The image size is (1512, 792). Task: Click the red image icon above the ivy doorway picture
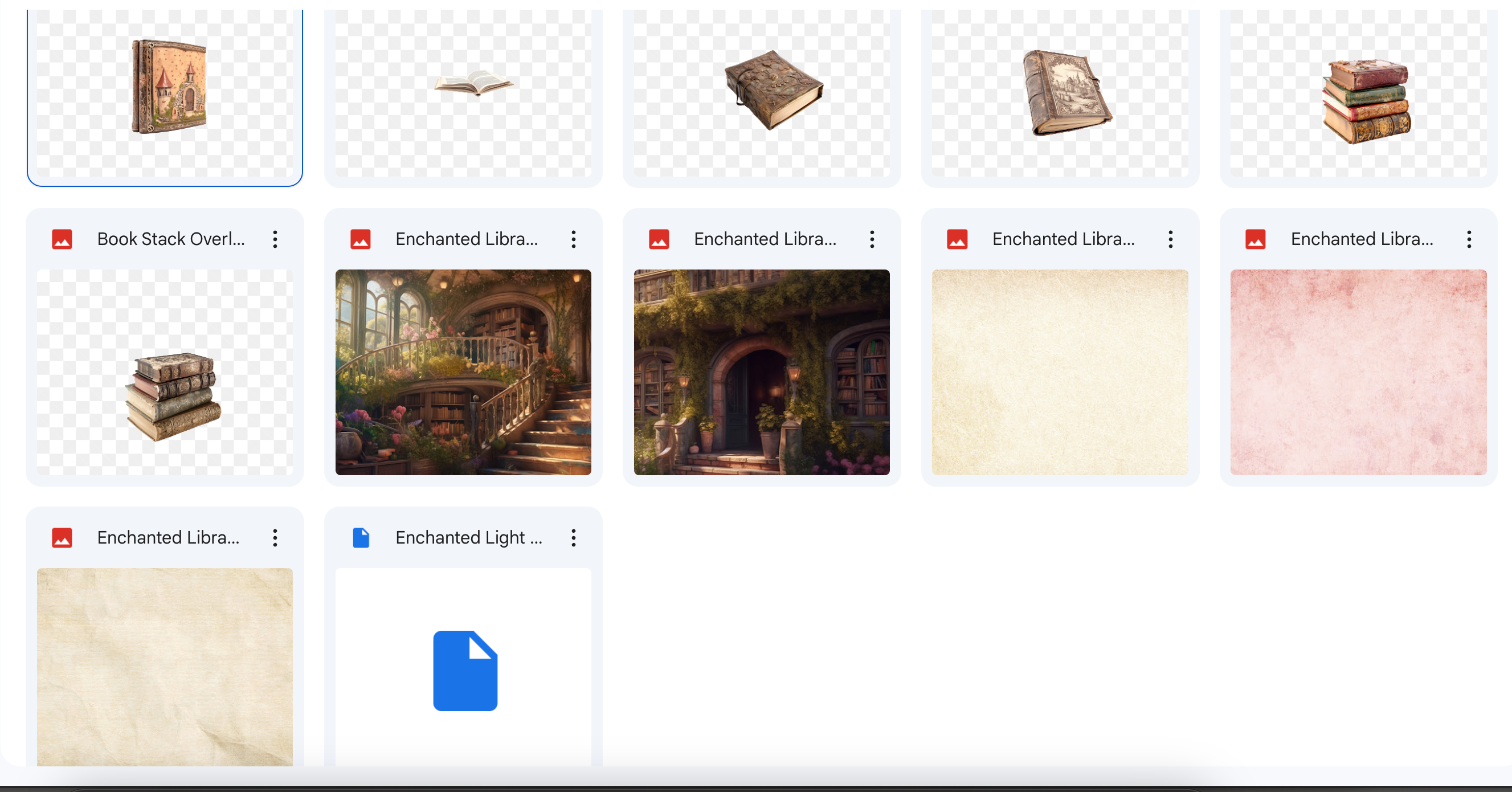(659, 239)
